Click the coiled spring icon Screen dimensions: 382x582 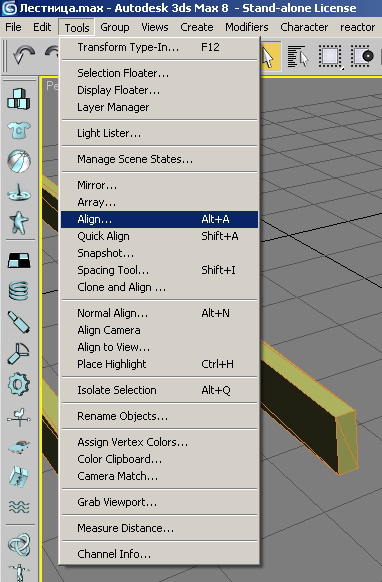(19, 291)
